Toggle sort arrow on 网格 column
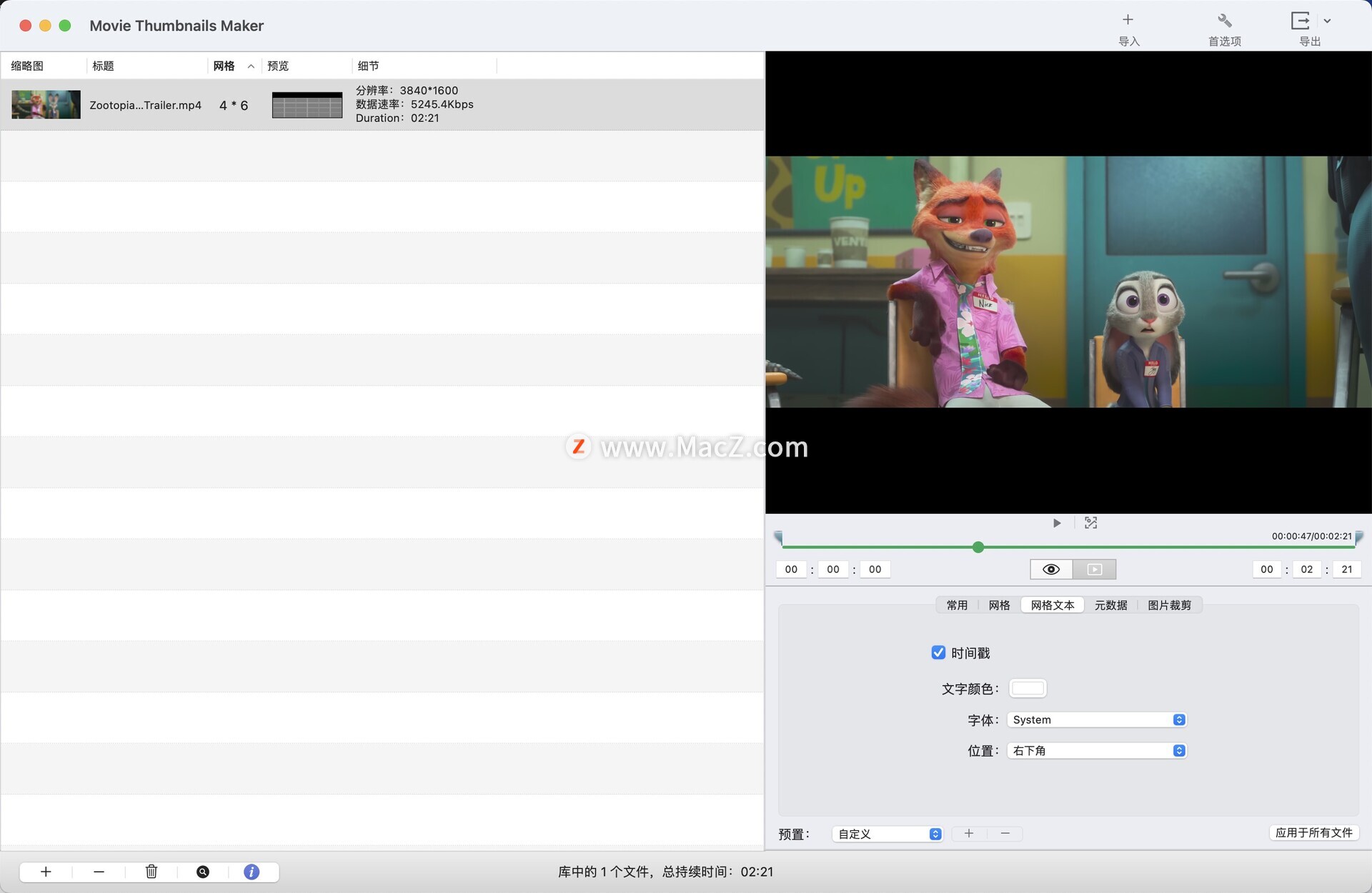 [x=251, y=66]
